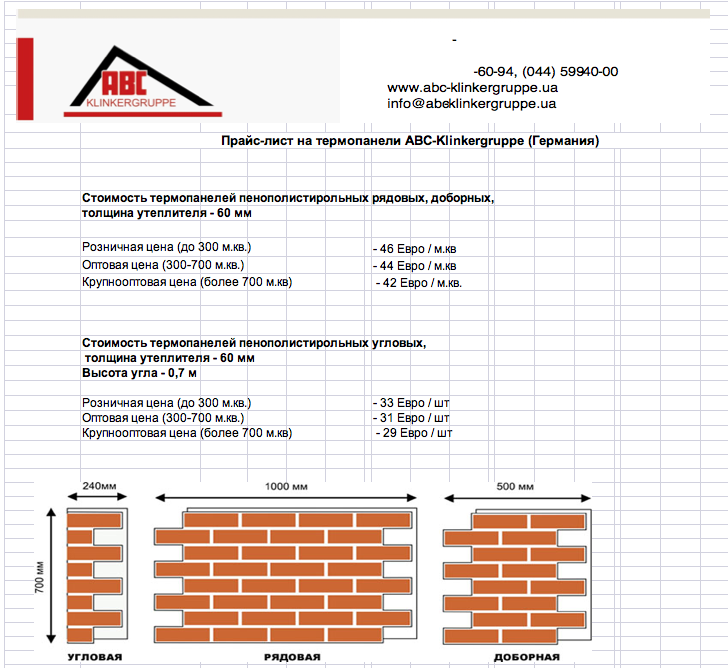The image size is (728, 668).
Task: Select the price '- 46 Евро / м.кв'
Action: click(x=415, y=249)
